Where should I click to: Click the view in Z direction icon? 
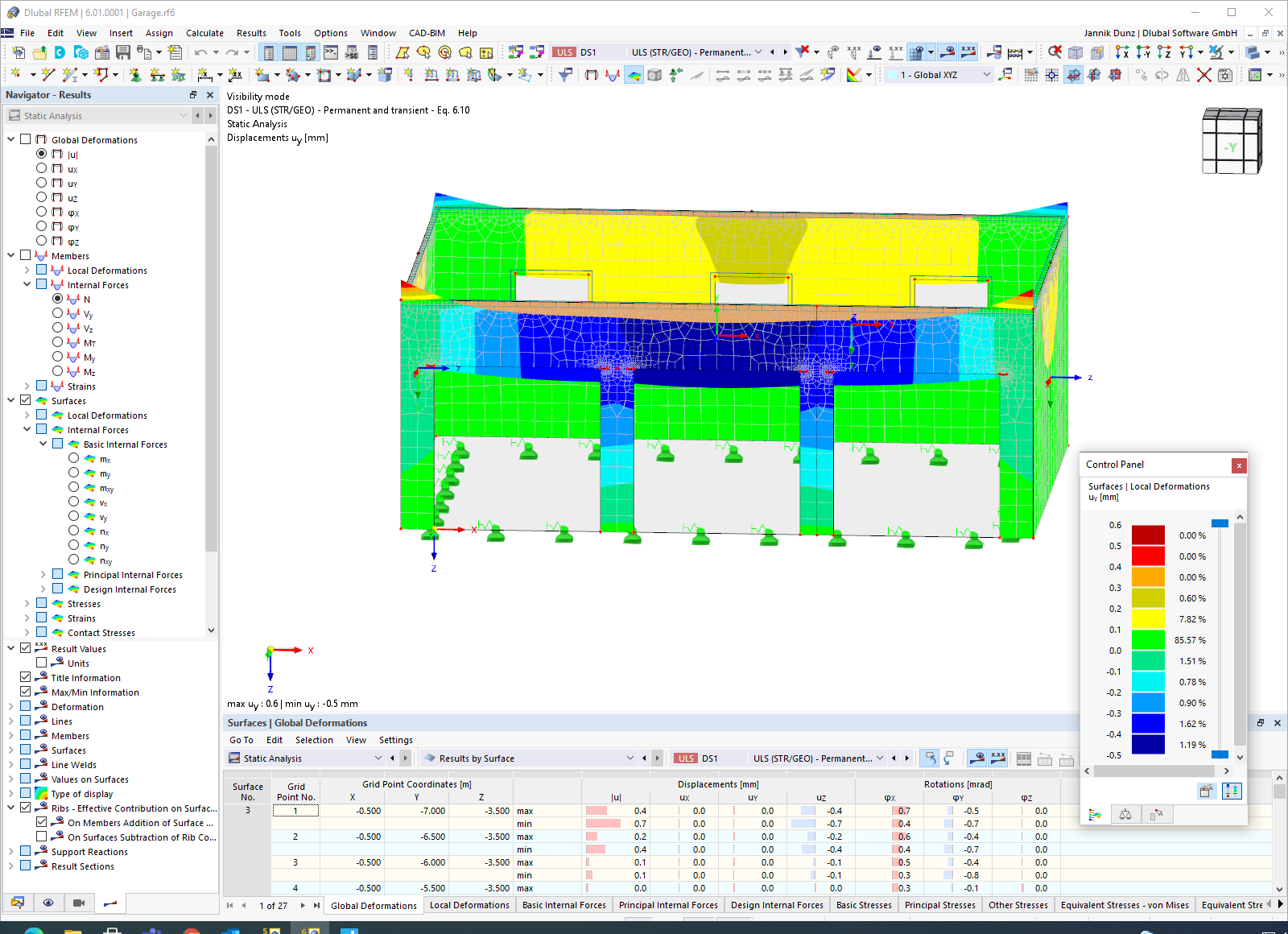click(x=1164, y=52)
